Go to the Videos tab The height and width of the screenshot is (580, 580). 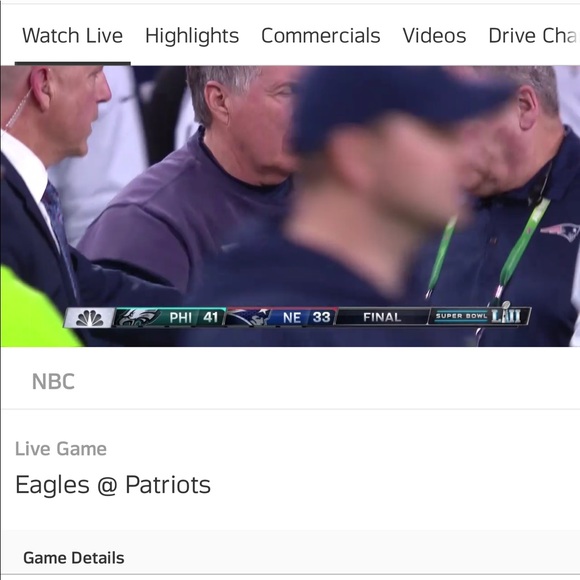434,36
